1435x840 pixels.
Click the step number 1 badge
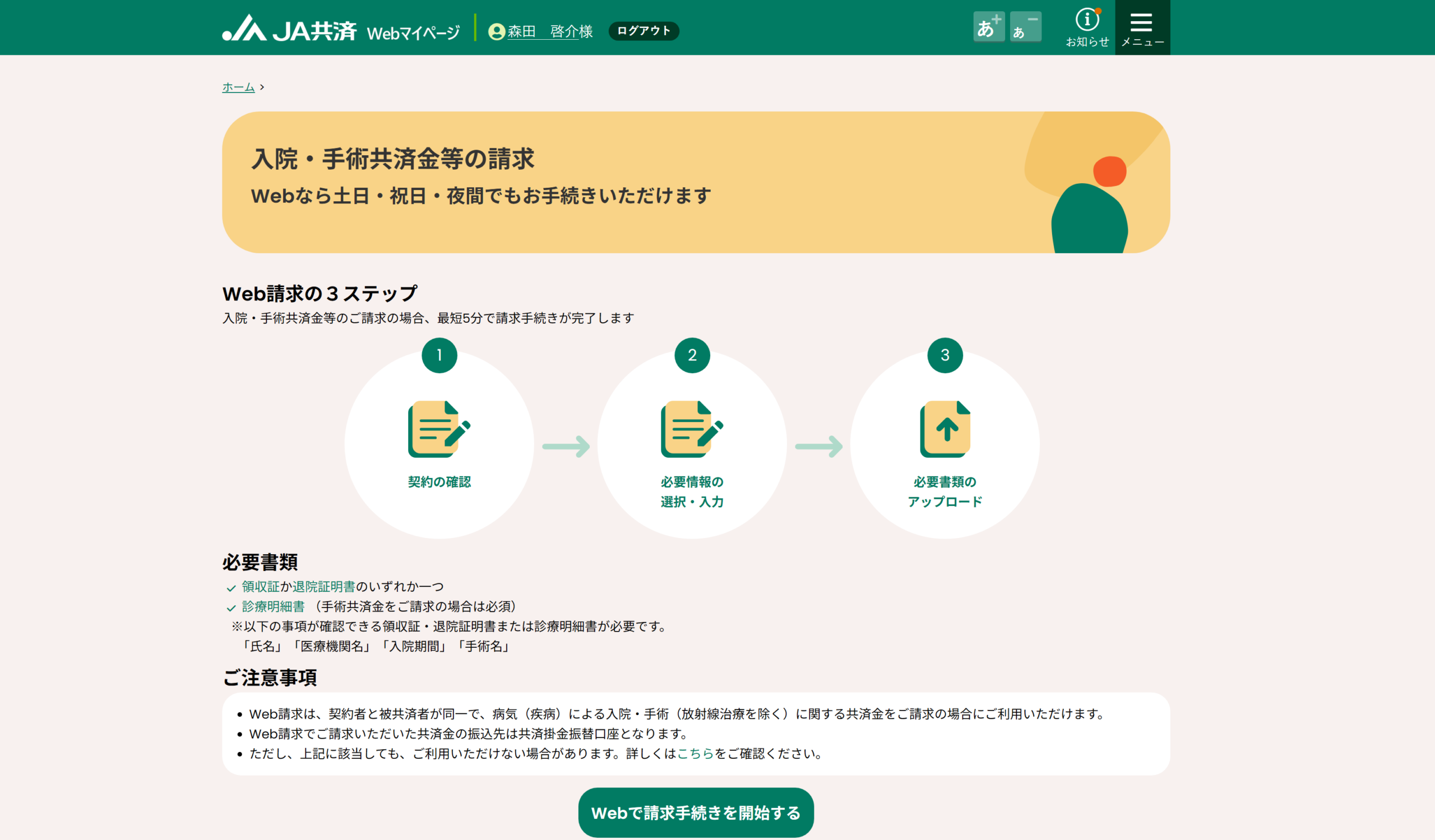439,355
